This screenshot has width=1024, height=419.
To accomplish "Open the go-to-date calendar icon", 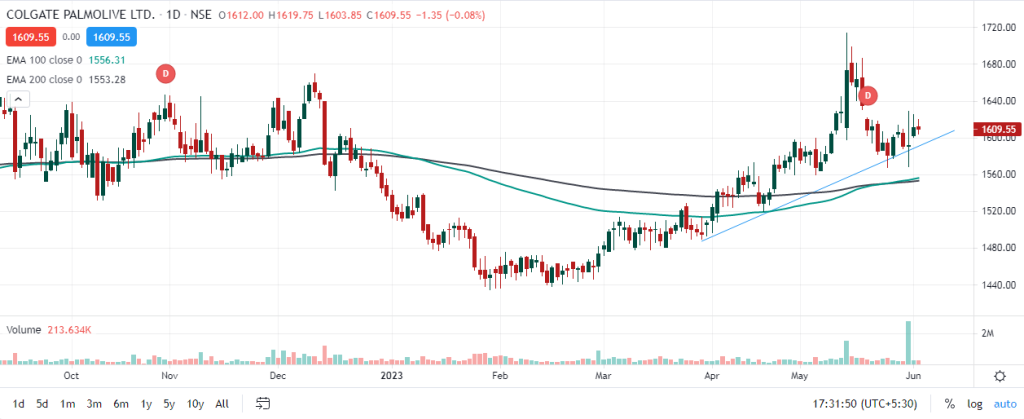I will 264,404.
